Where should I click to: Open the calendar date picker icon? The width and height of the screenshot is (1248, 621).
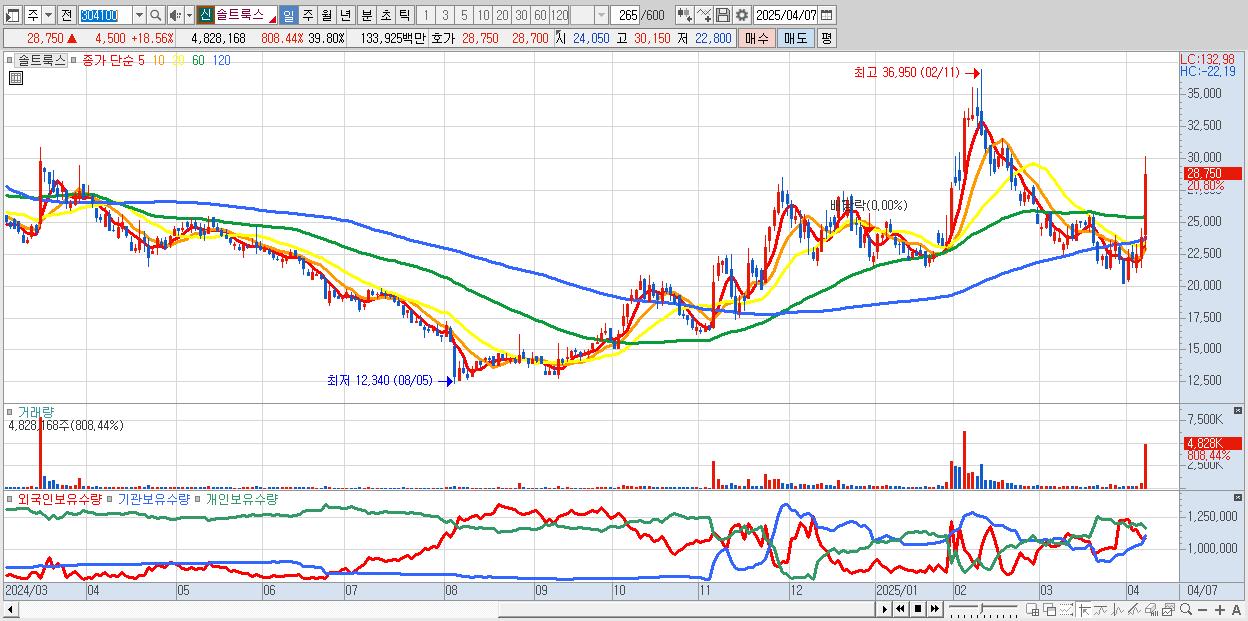tap(826, 15)
